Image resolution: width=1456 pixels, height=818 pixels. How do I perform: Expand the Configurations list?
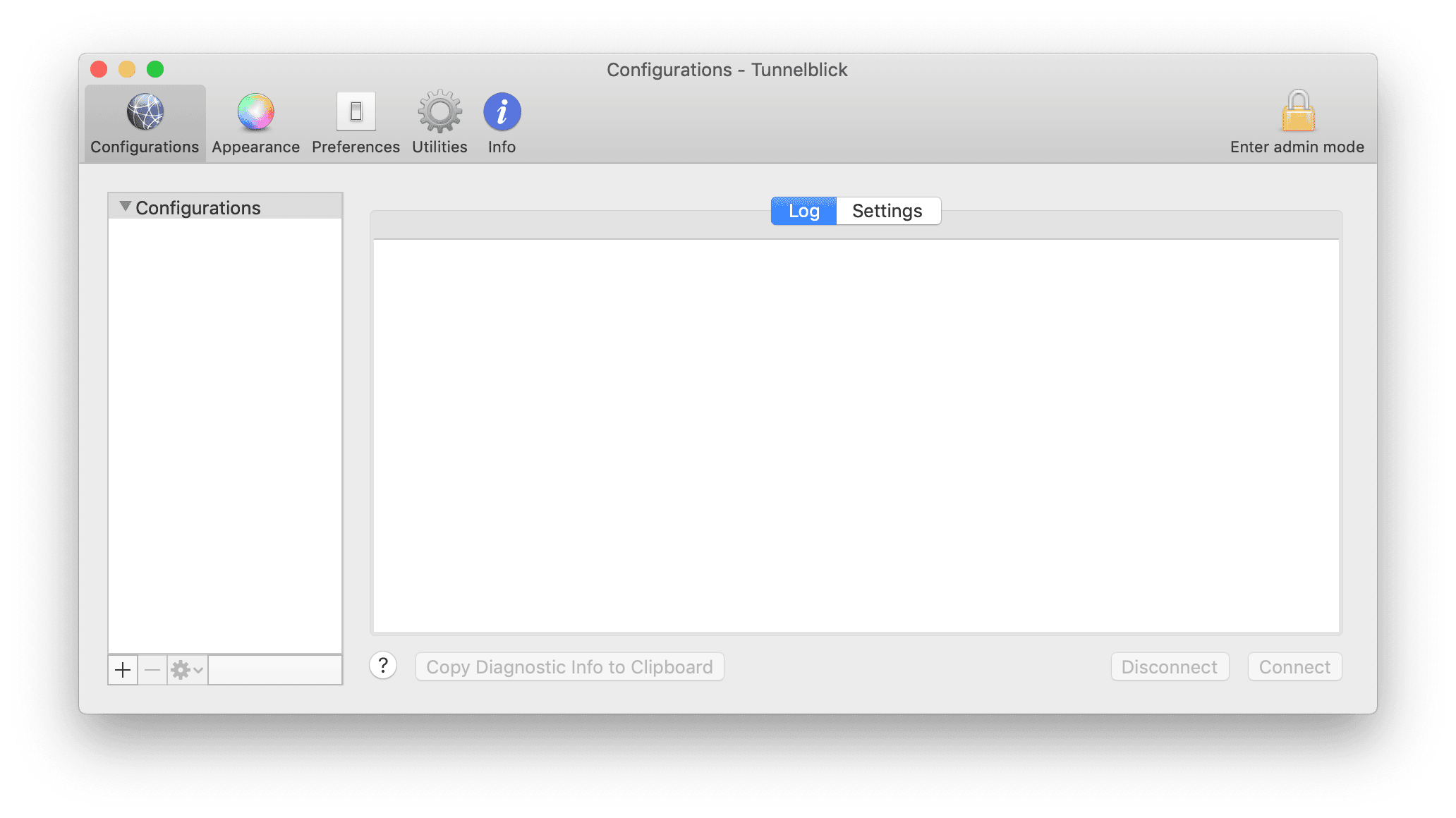[x=122, y=207]
